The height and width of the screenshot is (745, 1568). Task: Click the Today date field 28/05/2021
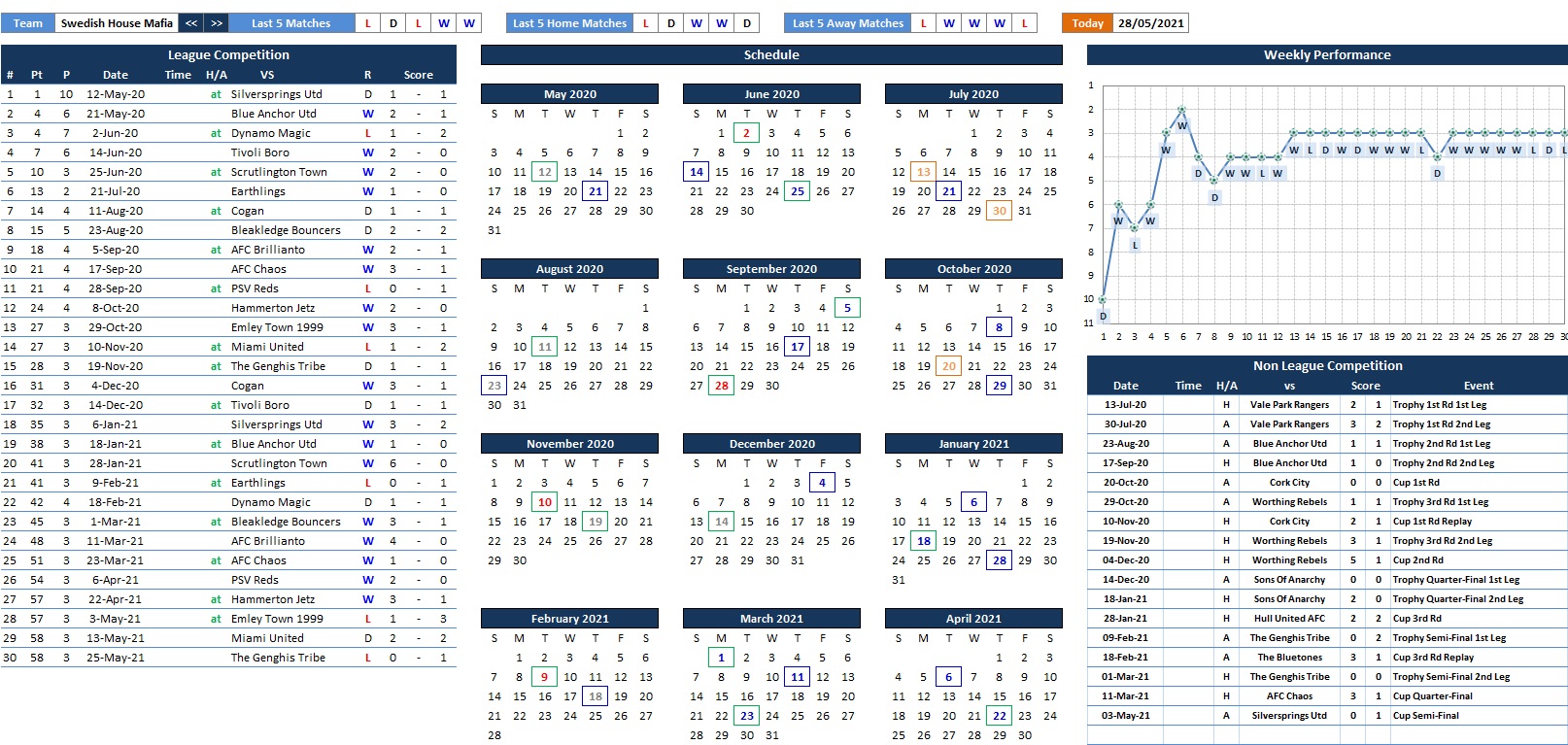1150,23
